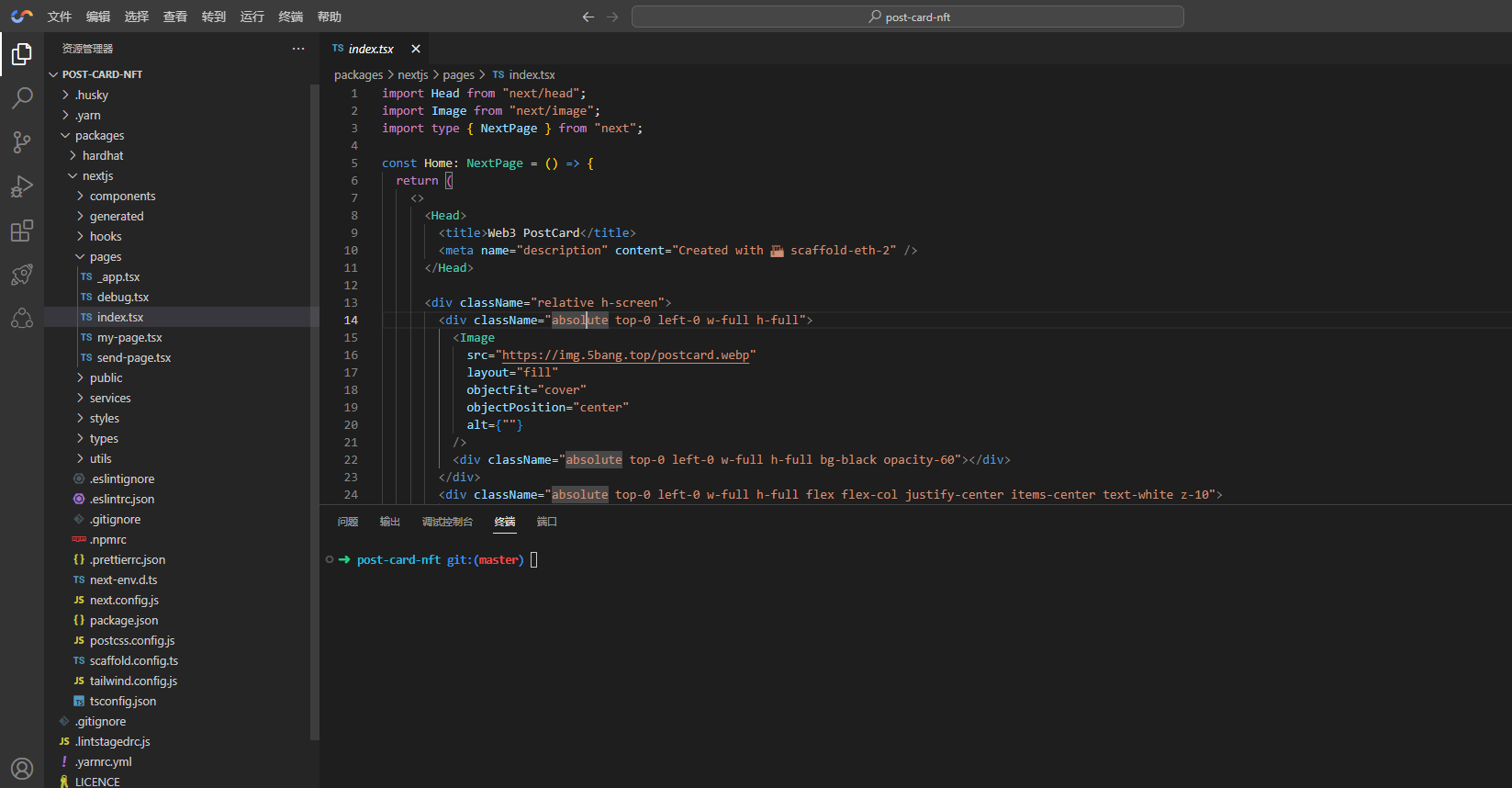Open the Source Control view
The width and height of the screenshot is (1512, 788).
(x=22, y=141)
